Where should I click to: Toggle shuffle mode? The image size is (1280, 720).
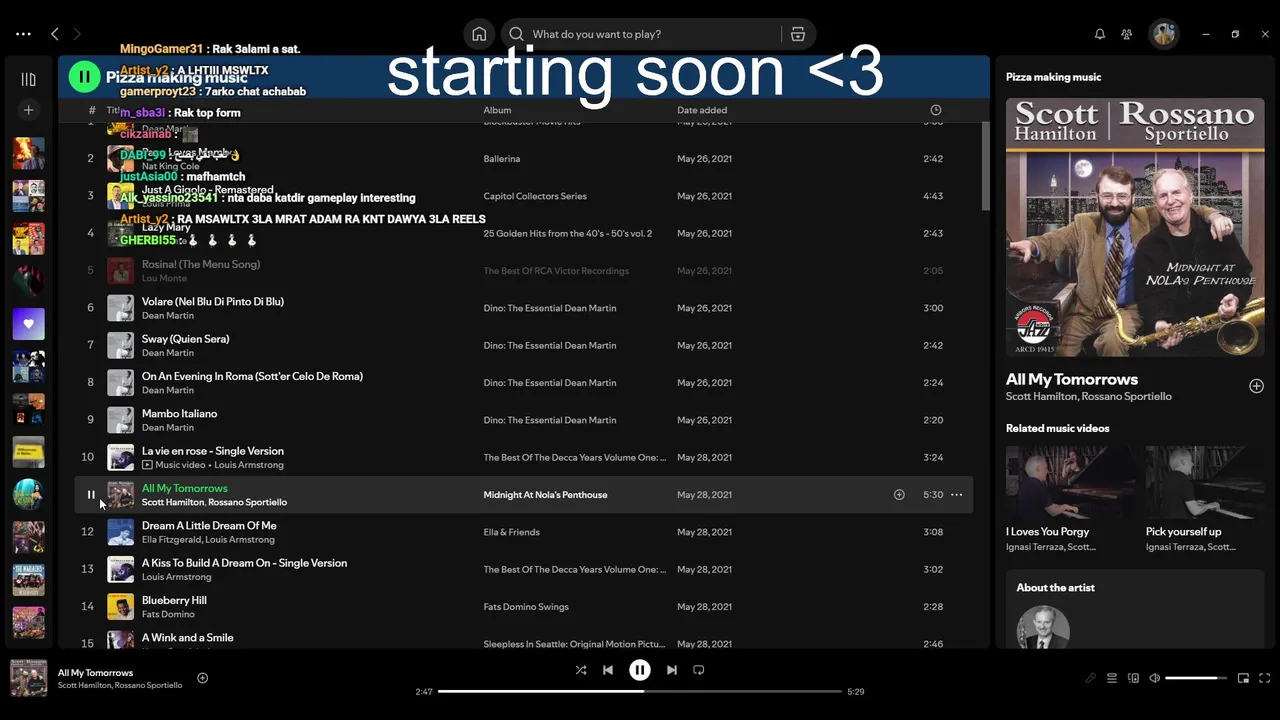581,670
